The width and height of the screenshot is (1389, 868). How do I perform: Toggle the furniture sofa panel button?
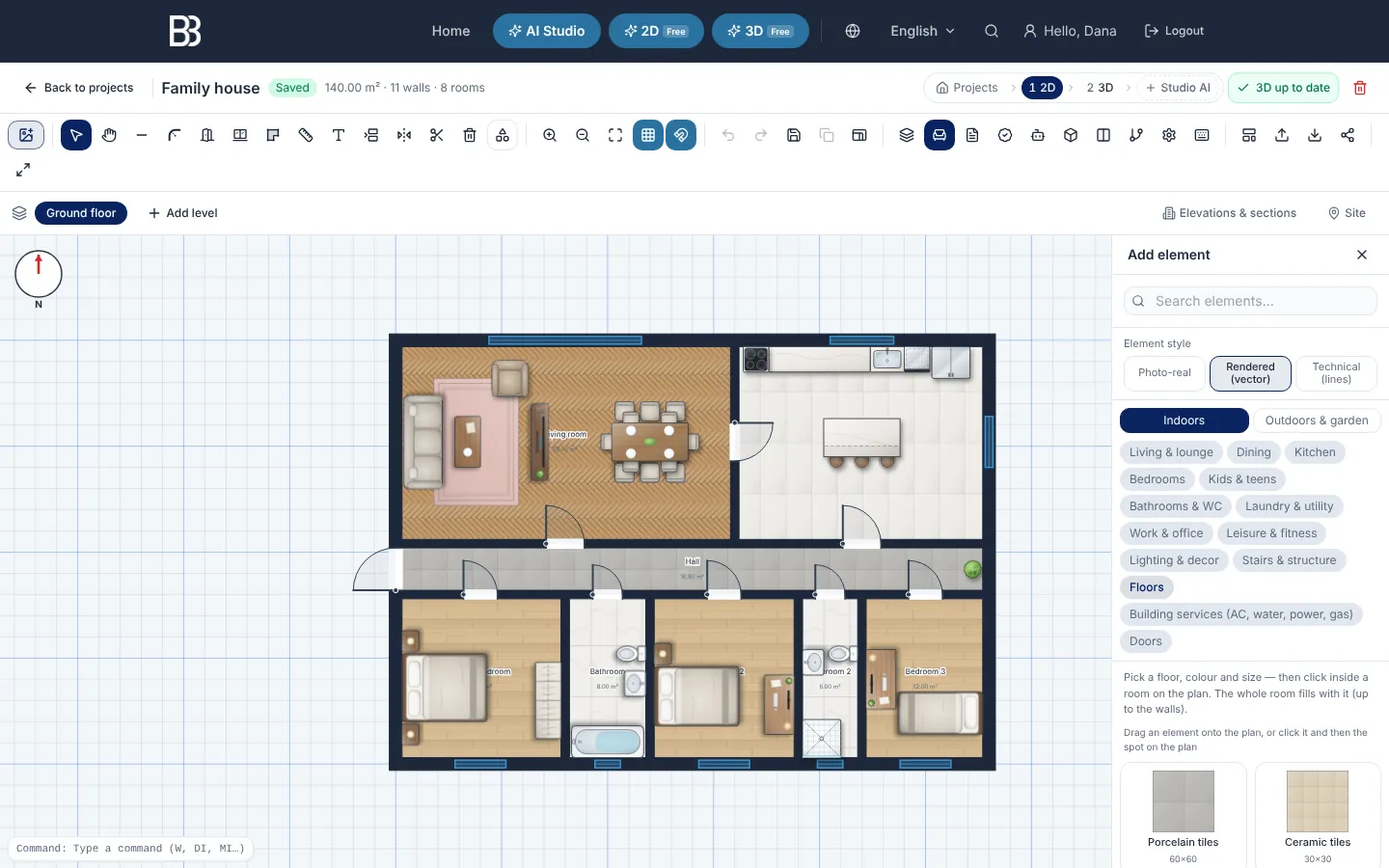click(940, 135)
